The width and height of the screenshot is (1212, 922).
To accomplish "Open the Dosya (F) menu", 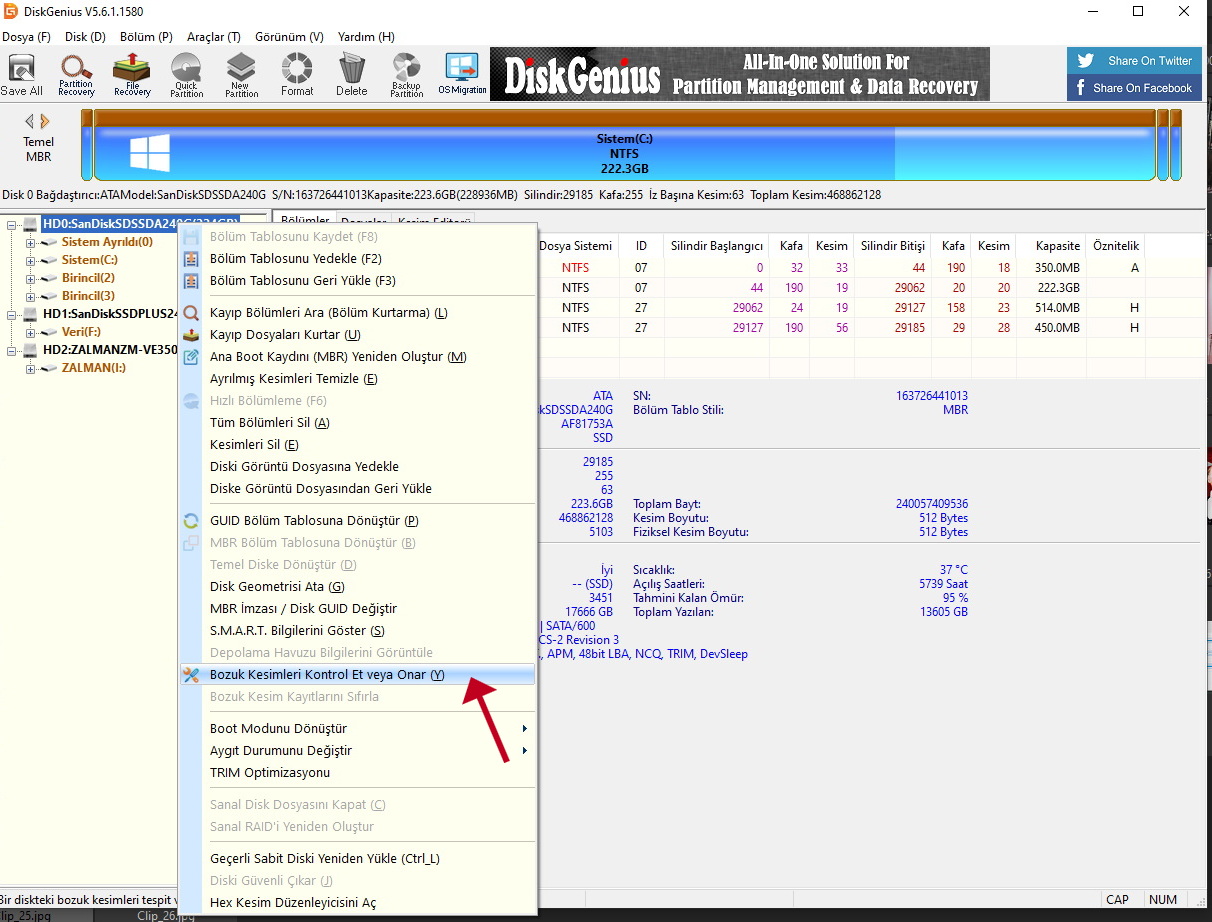I will click(26, 37).
